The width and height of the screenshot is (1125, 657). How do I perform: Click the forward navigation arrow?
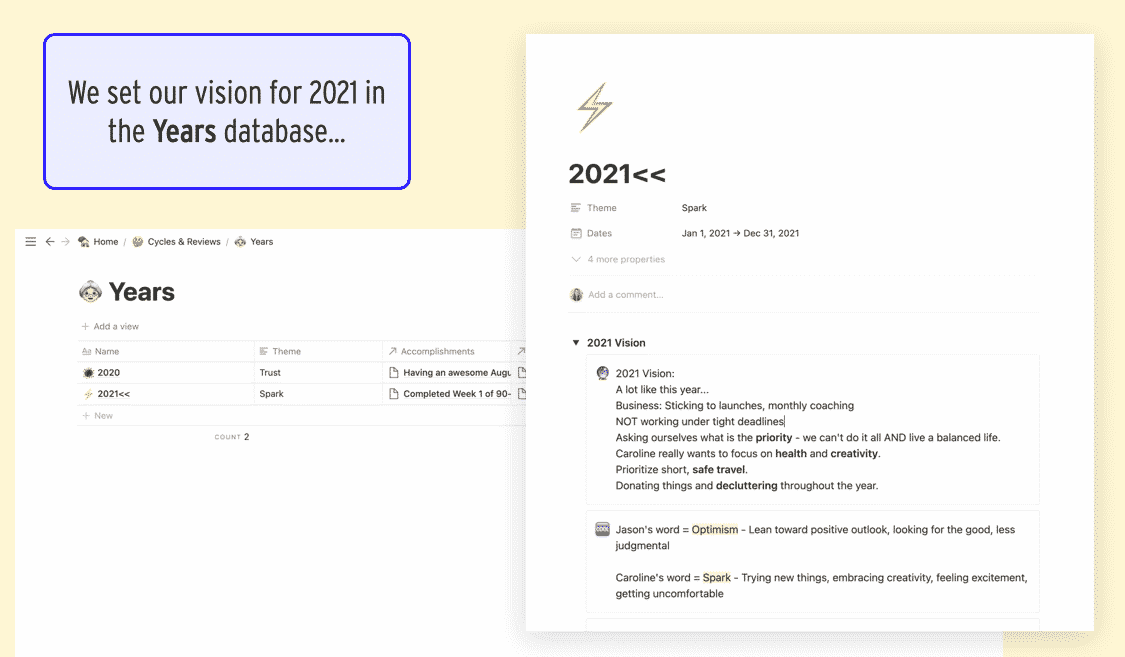tap(65, 242)
